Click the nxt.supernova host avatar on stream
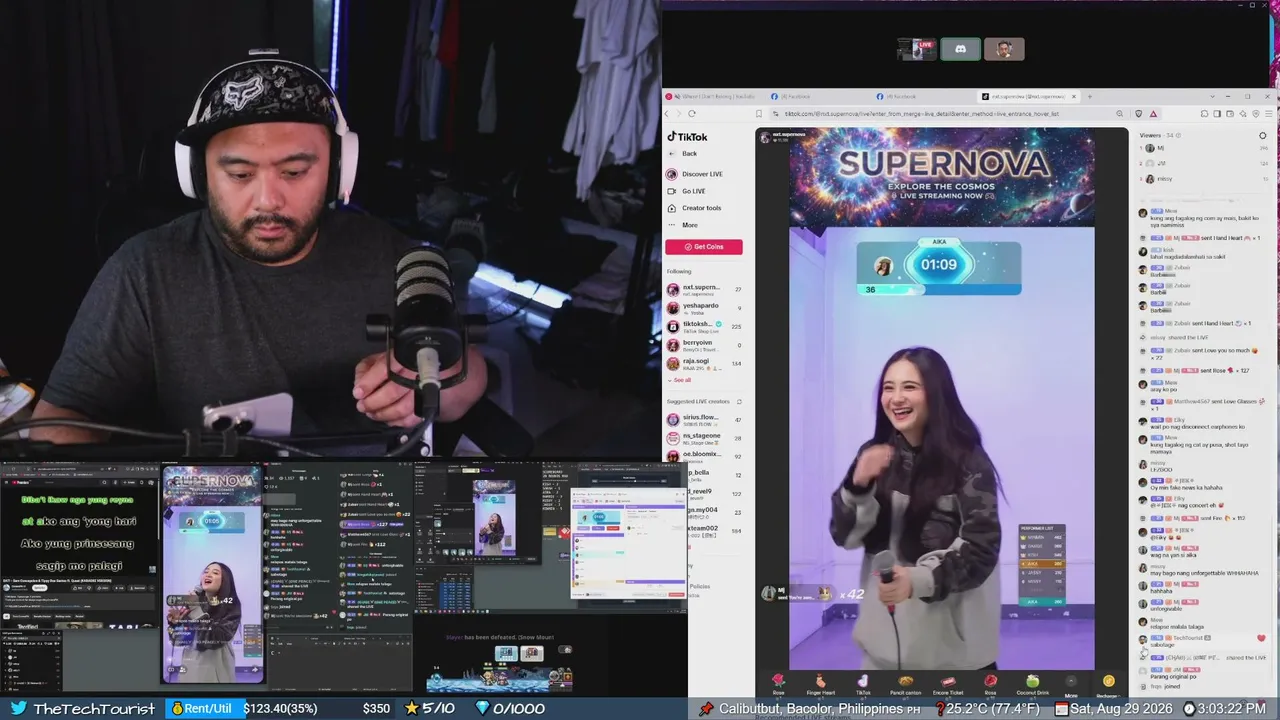Image resolution: width=1280 pixels, height=720 pixels. point(764,137)
